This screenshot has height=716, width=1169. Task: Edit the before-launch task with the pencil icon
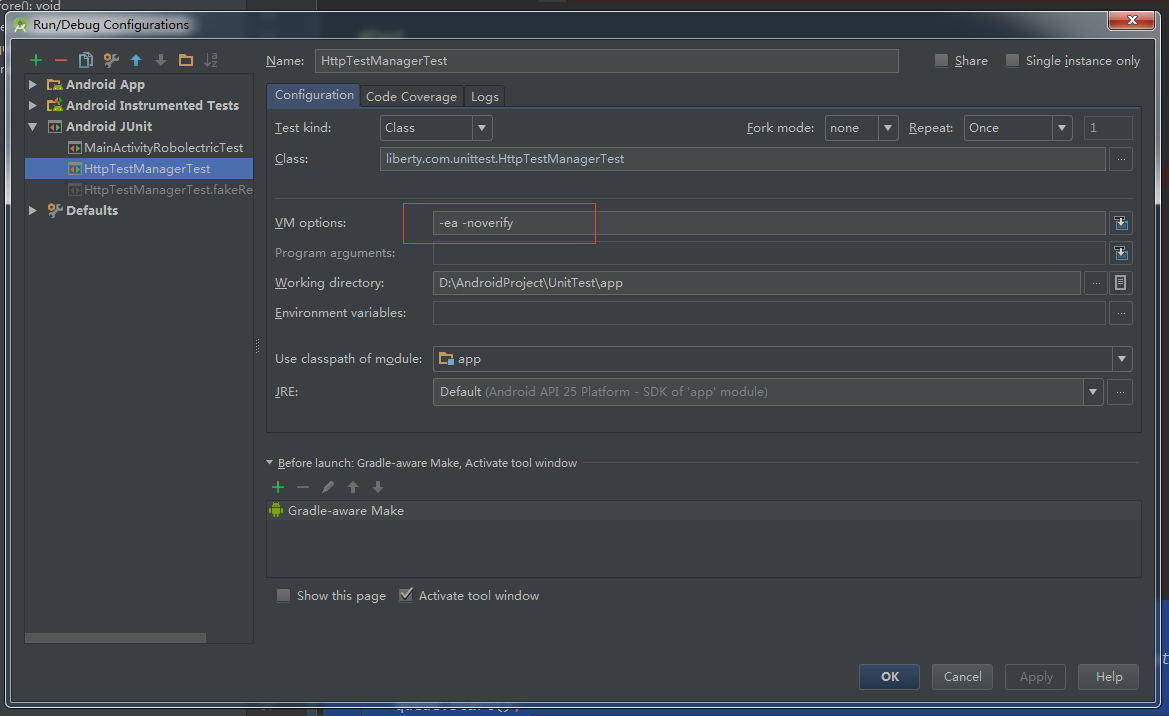(x=328, y=487)
